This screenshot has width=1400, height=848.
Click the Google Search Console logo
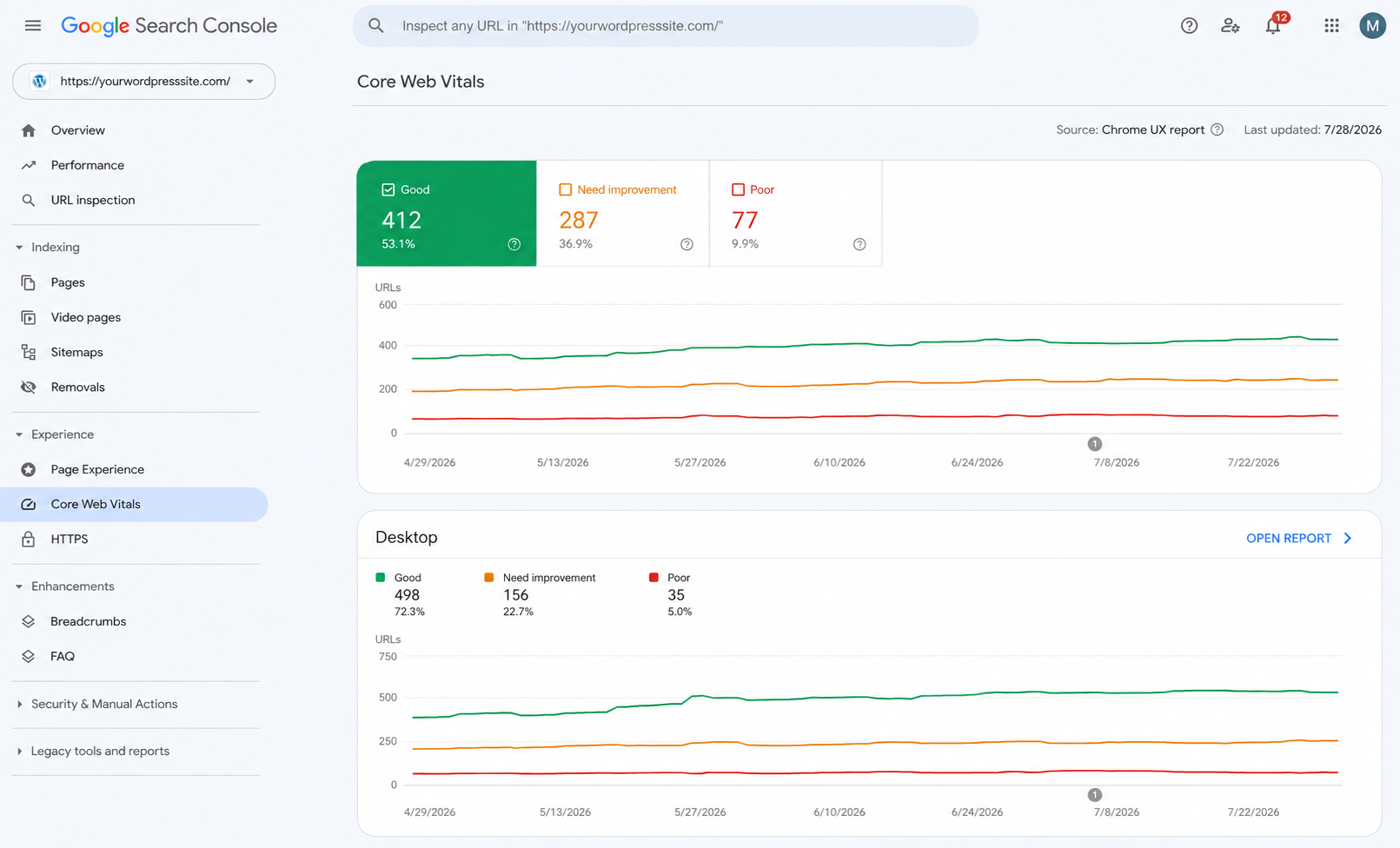pyautogui.click(x=169, y=26)
